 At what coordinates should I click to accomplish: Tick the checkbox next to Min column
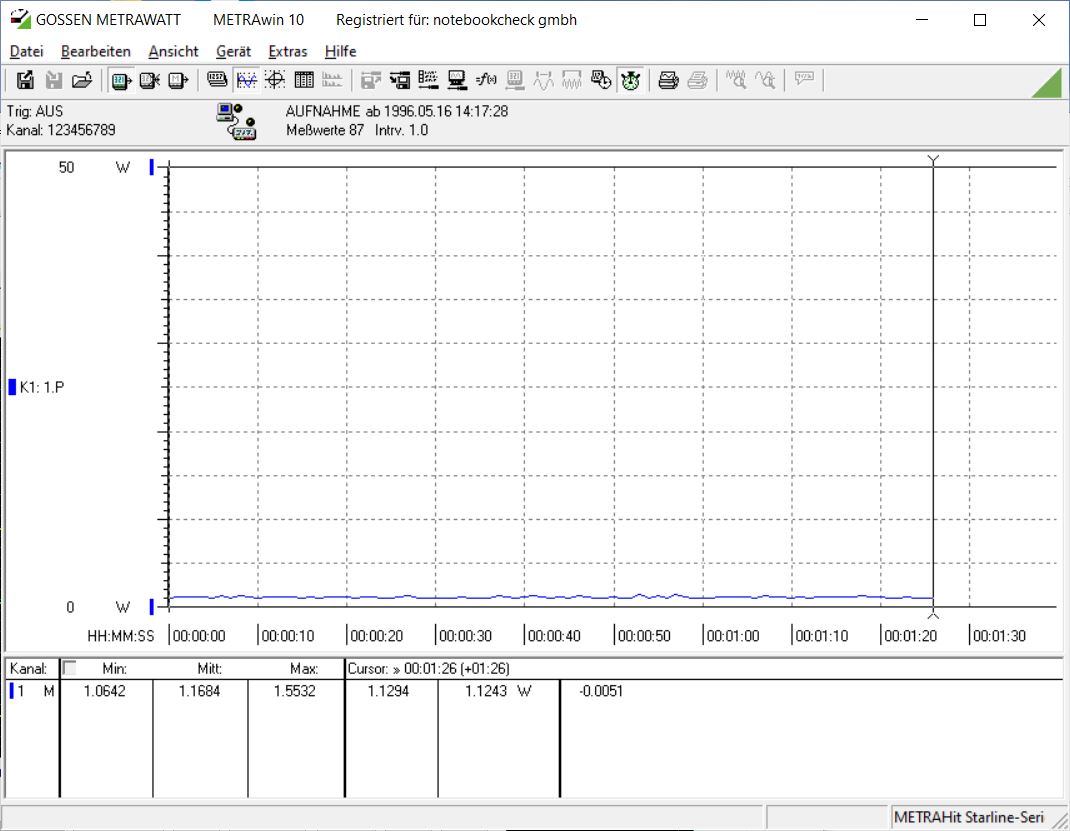coord(69,668)
